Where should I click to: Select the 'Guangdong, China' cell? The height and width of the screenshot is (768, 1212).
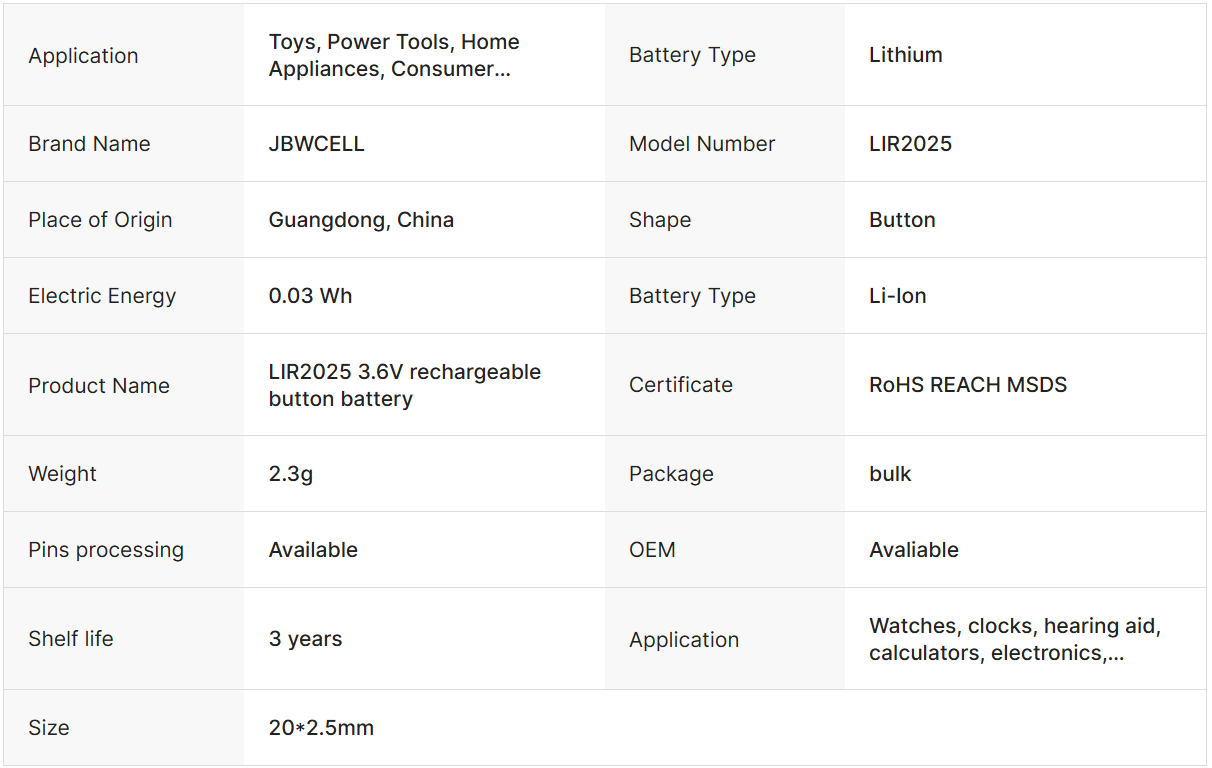pos(361,220)
